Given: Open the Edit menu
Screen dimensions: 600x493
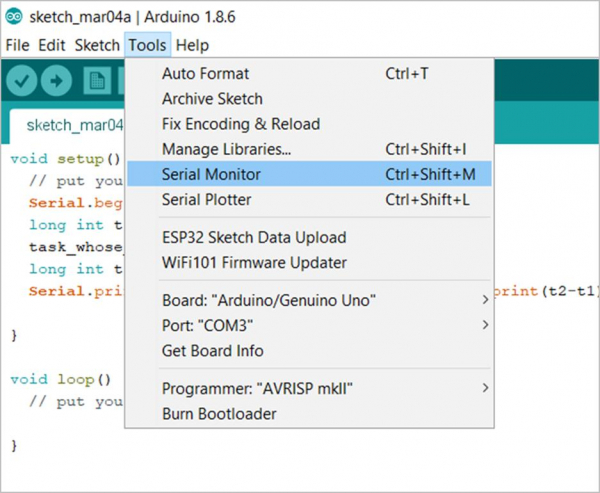Looking at the screenshot, I should click(x=52, y=45).
